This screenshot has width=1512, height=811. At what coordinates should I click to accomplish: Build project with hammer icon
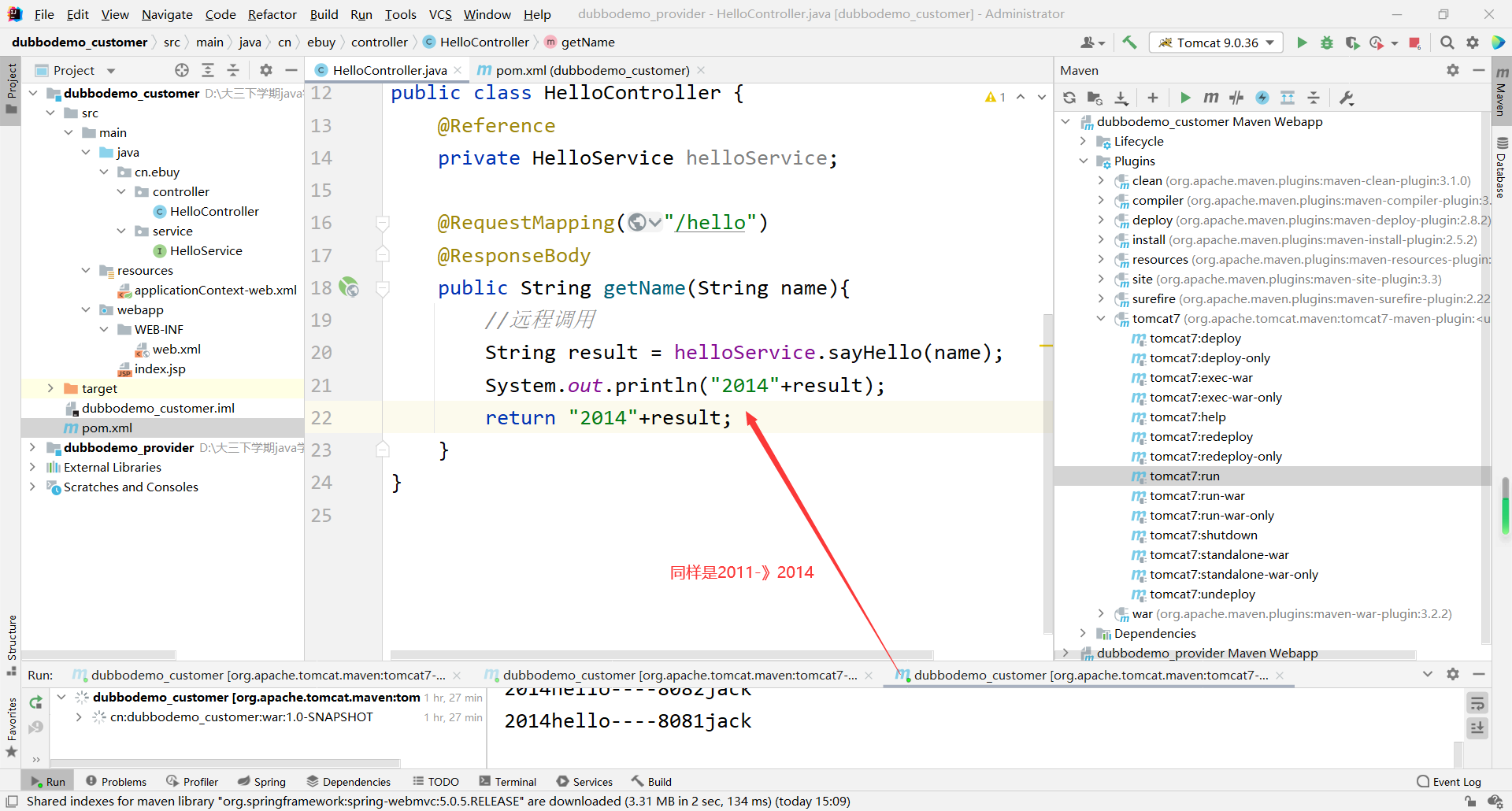coord(1129,43)
